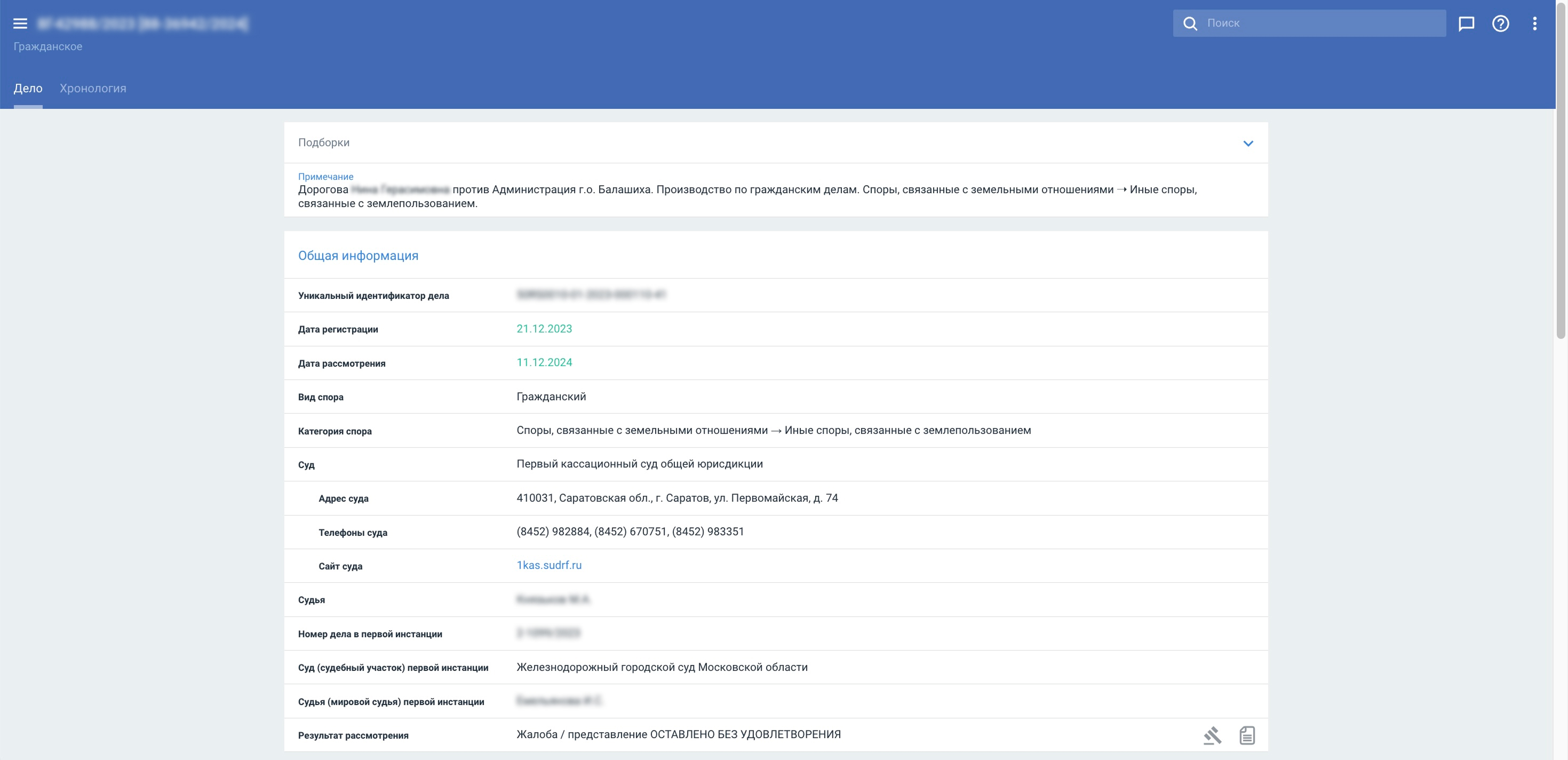Open the document icon in Результат рассмотрения row
Screen dimensions: 1568x760
point(1247,735)
